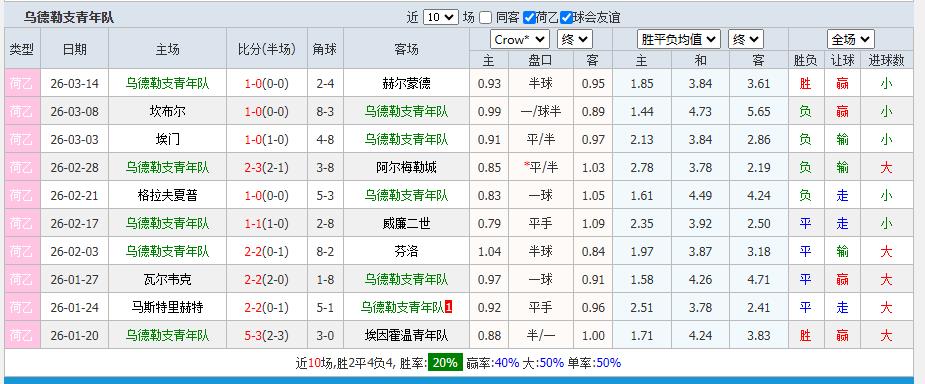Open 埃门 home team link
This screenshot has height=384, width=925.
168,140
